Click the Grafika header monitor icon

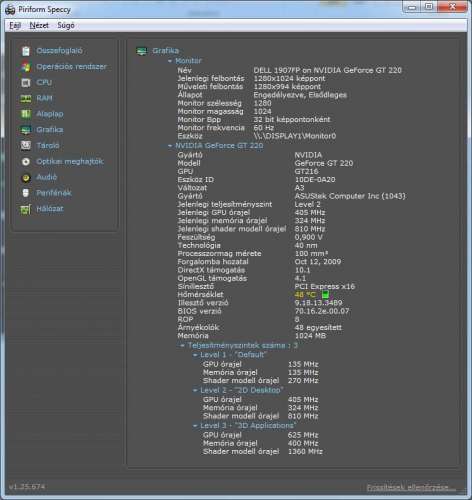pos(142,51)
